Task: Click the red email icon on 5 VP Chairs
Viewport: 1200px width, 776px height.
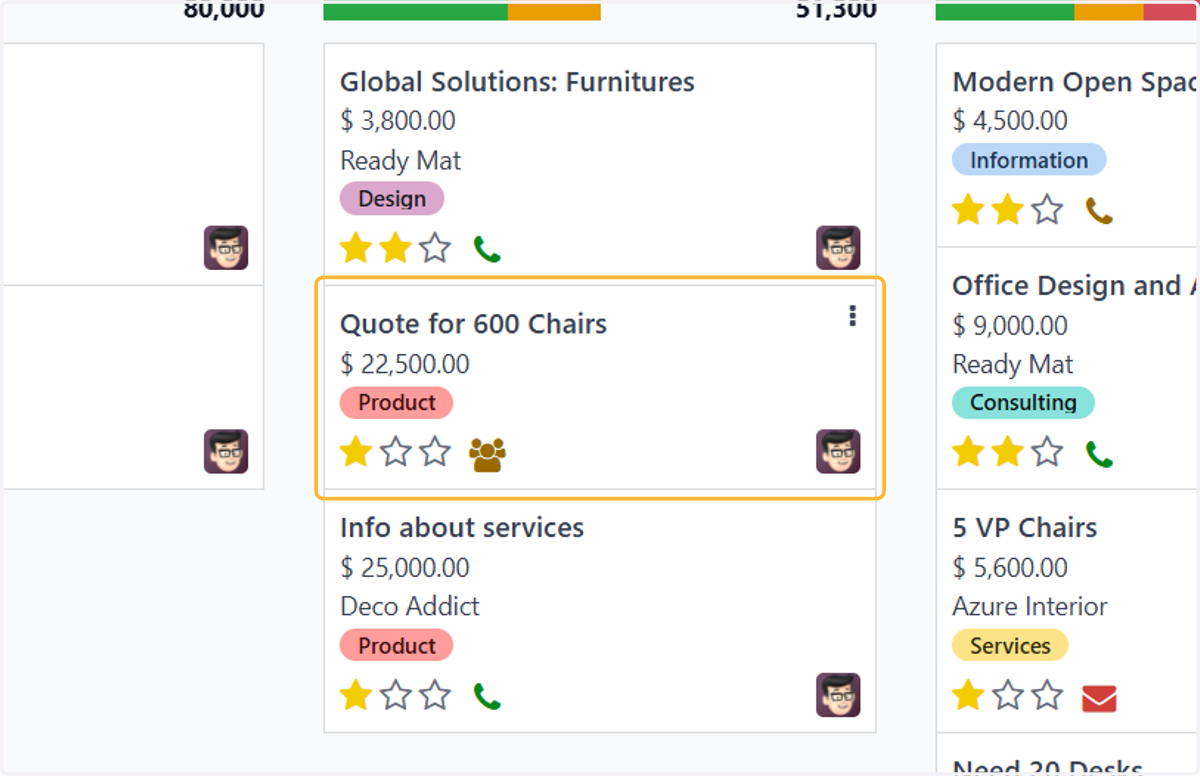Action: tap(1099, 697)
